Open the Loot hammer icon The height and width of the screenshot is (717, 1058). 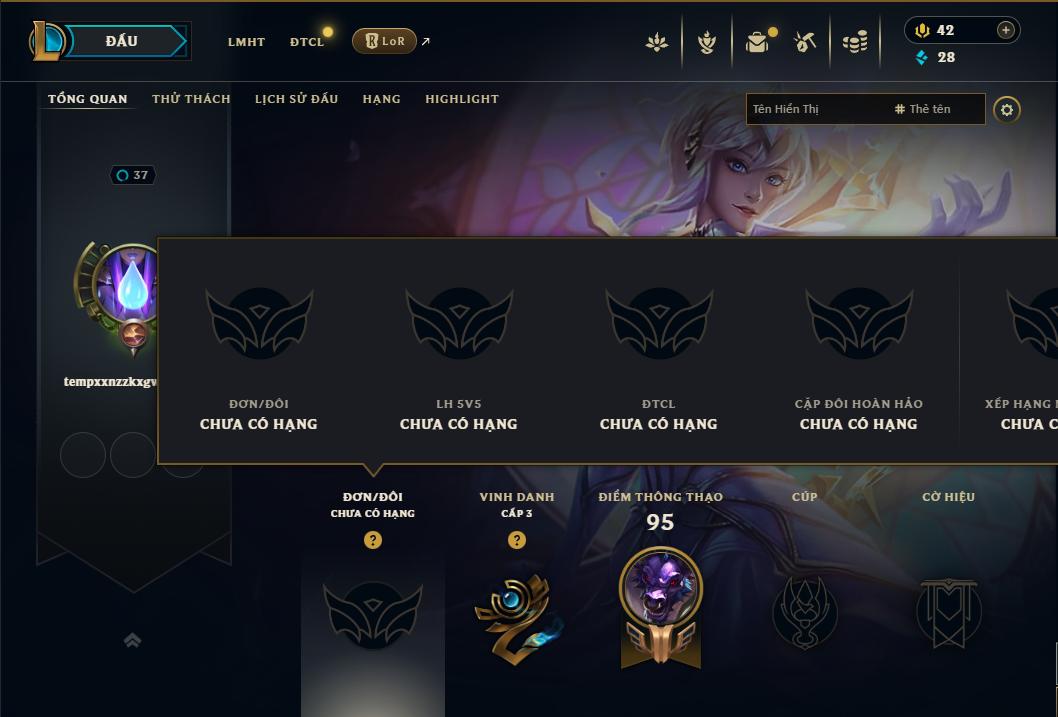(x=805, y=42)
